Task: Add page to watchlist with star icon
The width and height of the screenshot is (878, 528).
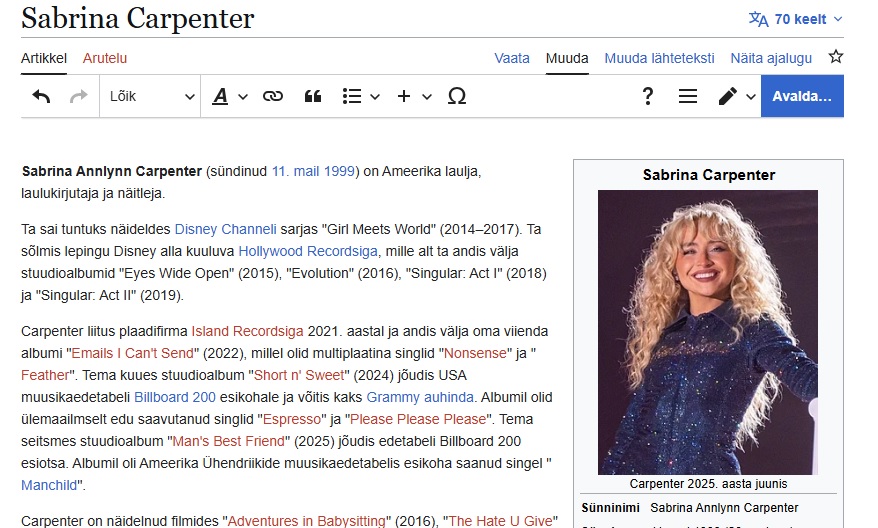Action: tap(835, 57)
